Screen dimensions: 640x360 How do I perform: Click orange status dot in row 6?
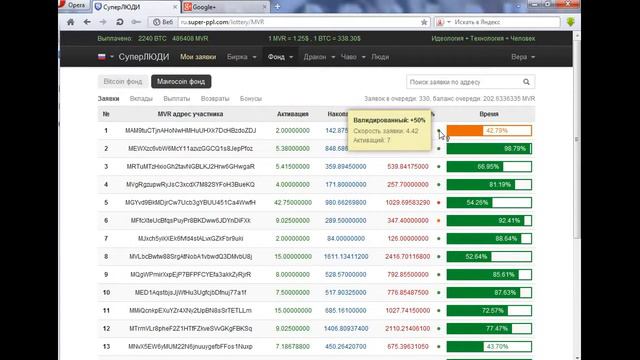439,220
